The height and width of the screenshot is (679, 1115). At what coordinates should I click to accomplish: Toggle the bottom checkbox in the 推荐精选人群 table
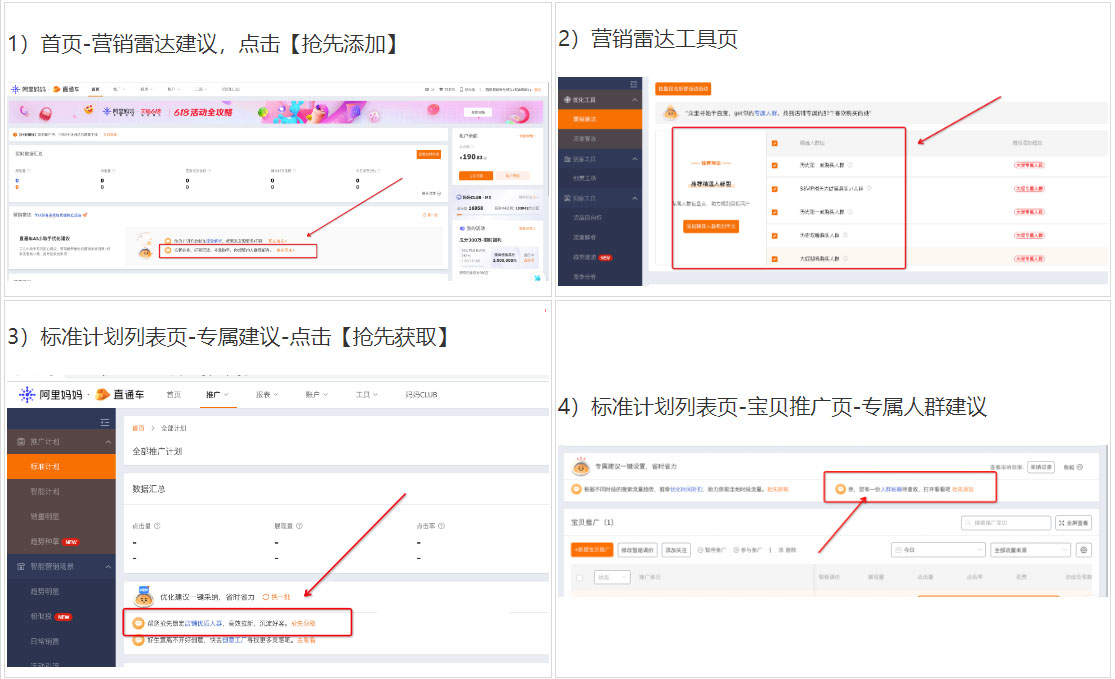[x=774, y=258]
